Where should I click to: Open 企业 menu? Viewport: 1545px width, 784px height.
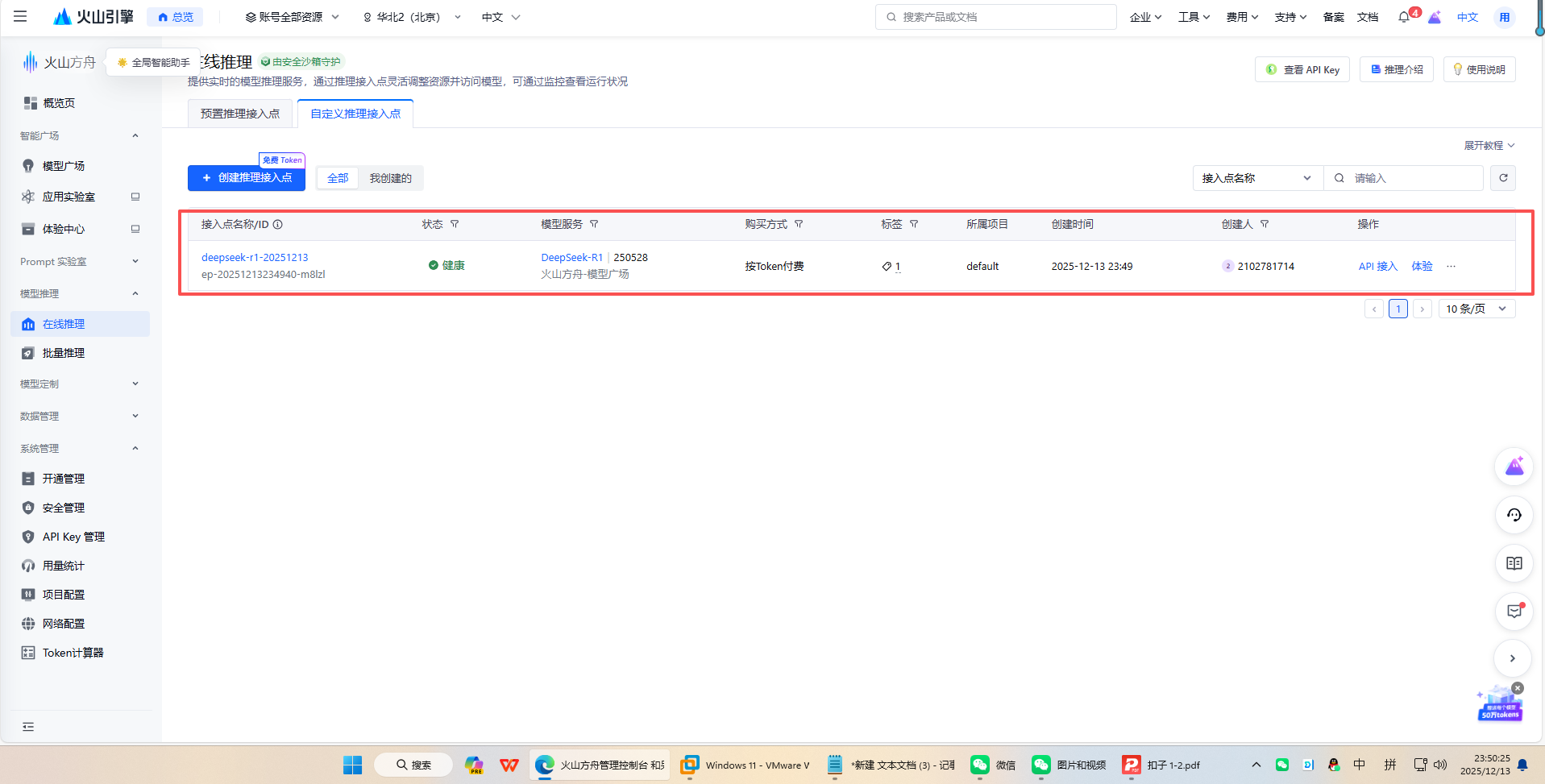[x=1145, y=17]
